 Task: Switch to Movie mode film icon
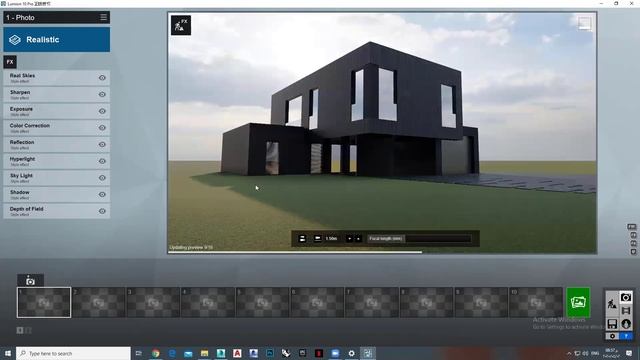point(626,311)
